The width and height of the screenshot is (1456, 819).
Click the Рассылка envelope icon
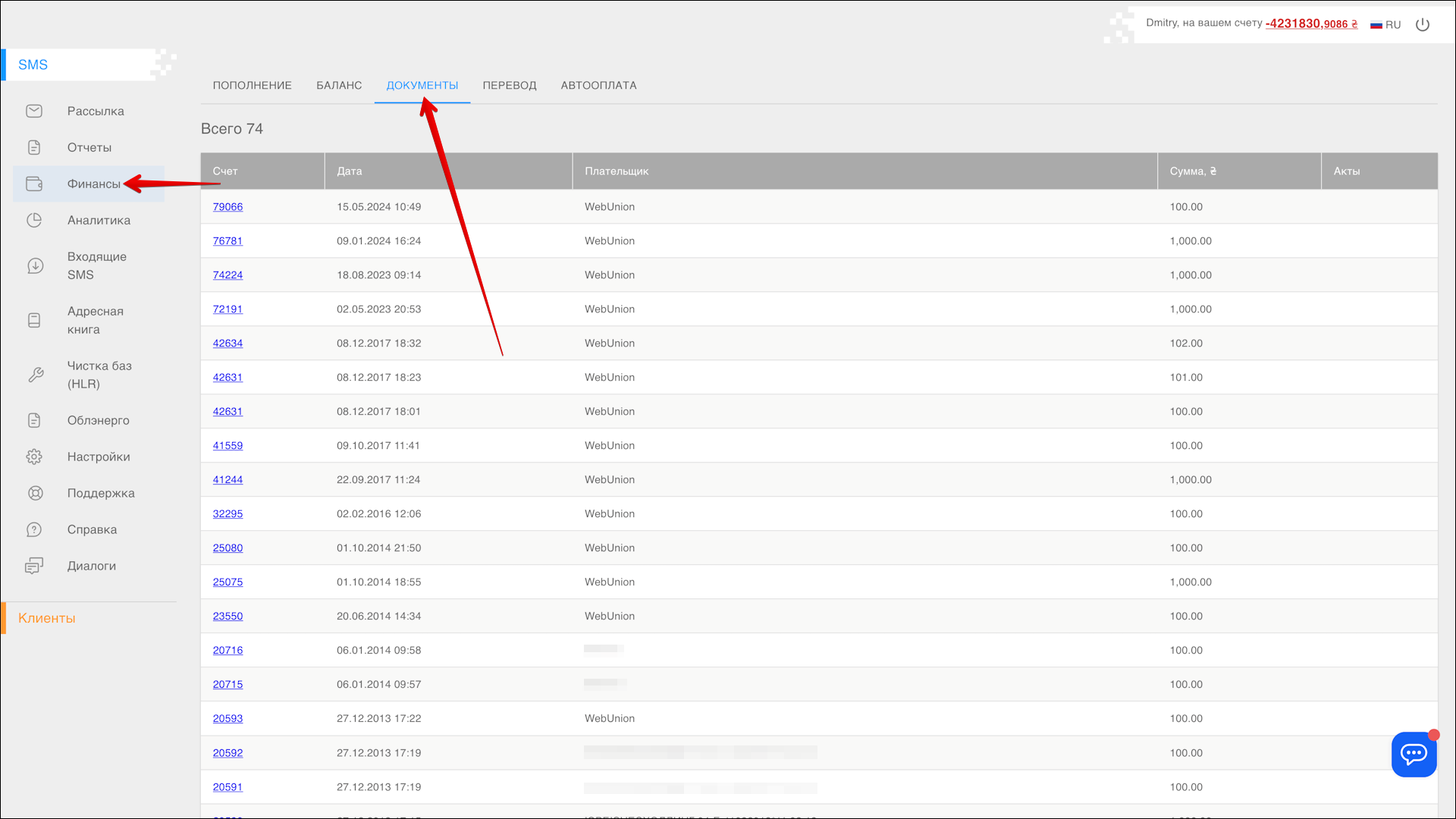pyautogui.click(x=34, y=111)
